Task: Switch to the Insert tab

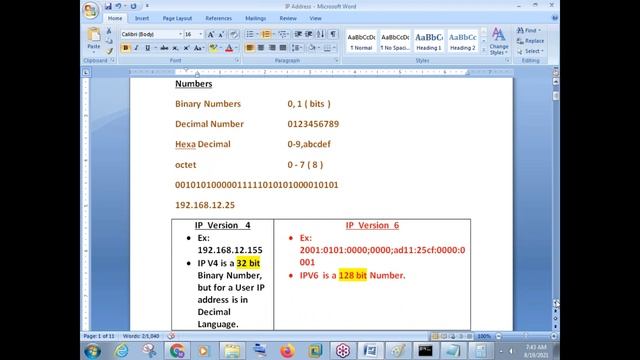Action: point(142,18)
